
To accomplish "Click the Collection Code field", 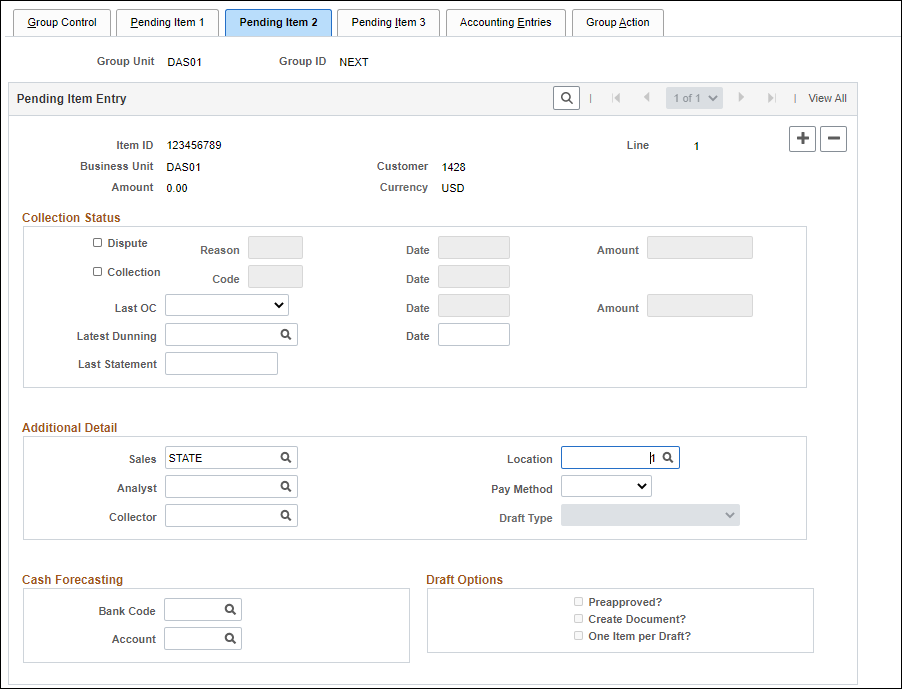I will point(276,277).
